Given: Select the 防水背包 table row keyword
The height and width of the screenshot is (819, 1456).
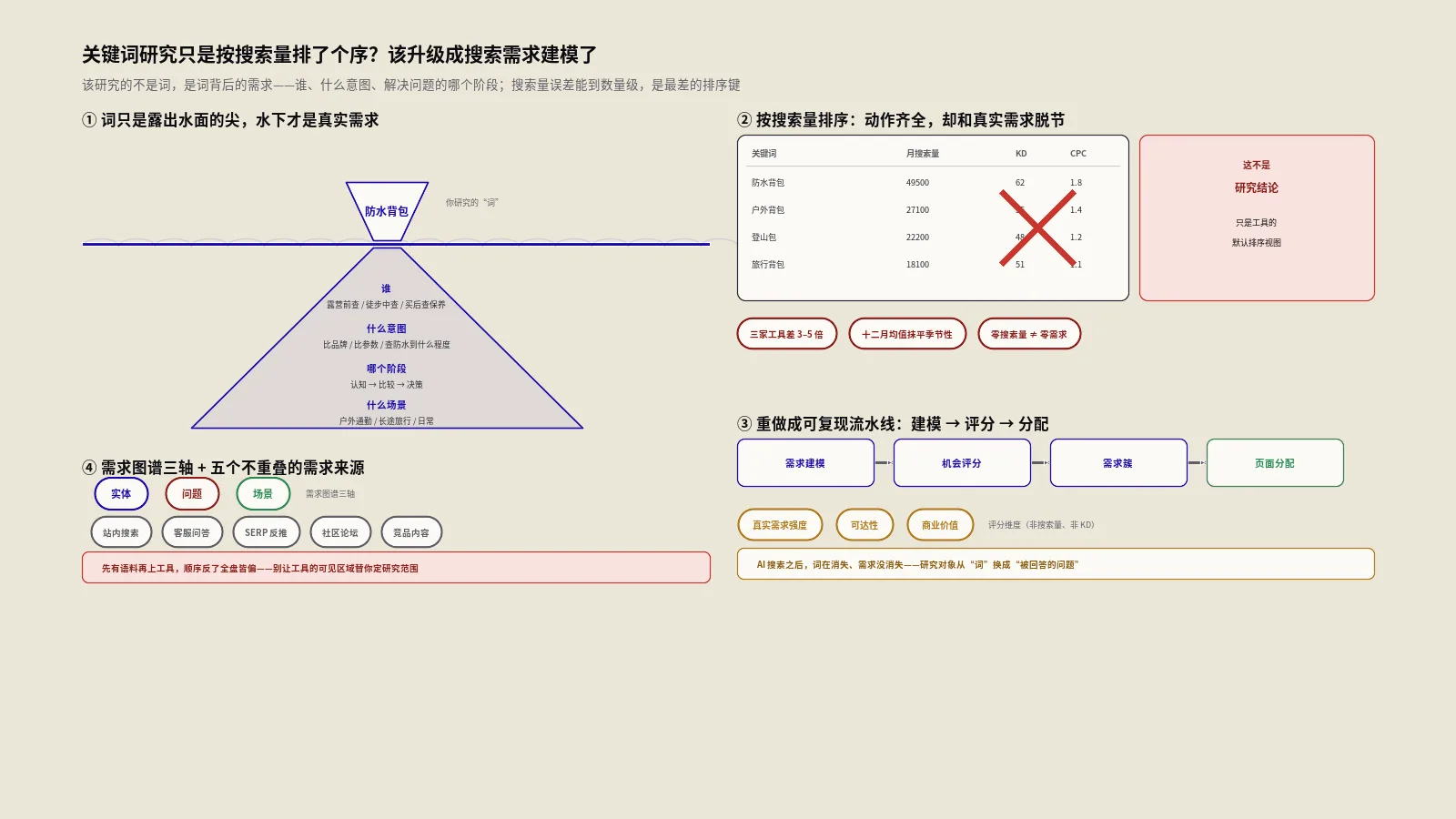Looking at the screenshot, I should [x=768, y=183].
